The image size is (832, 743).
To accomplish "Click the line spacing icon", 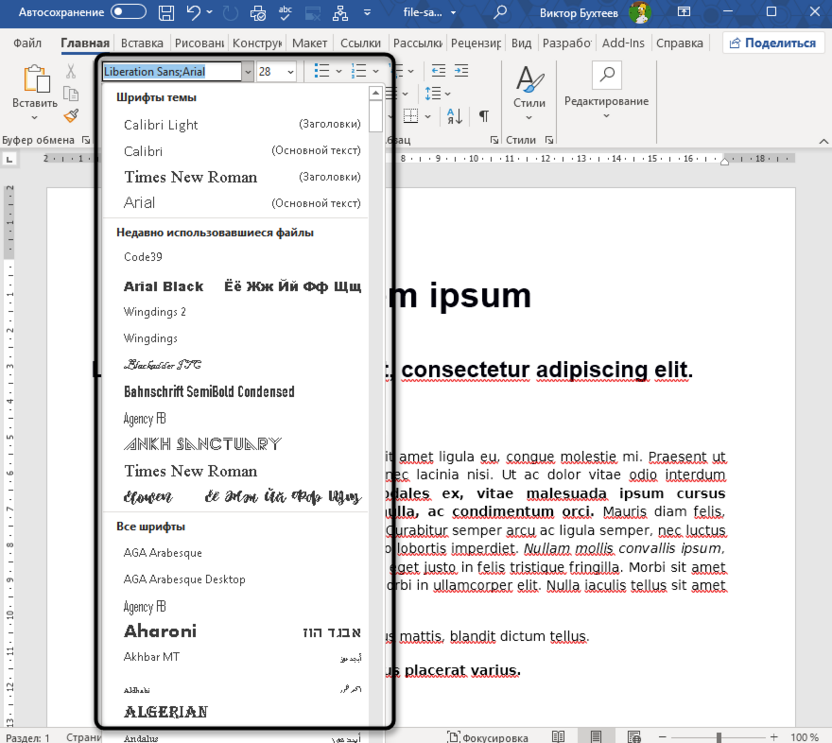I will tap(433, 93).
